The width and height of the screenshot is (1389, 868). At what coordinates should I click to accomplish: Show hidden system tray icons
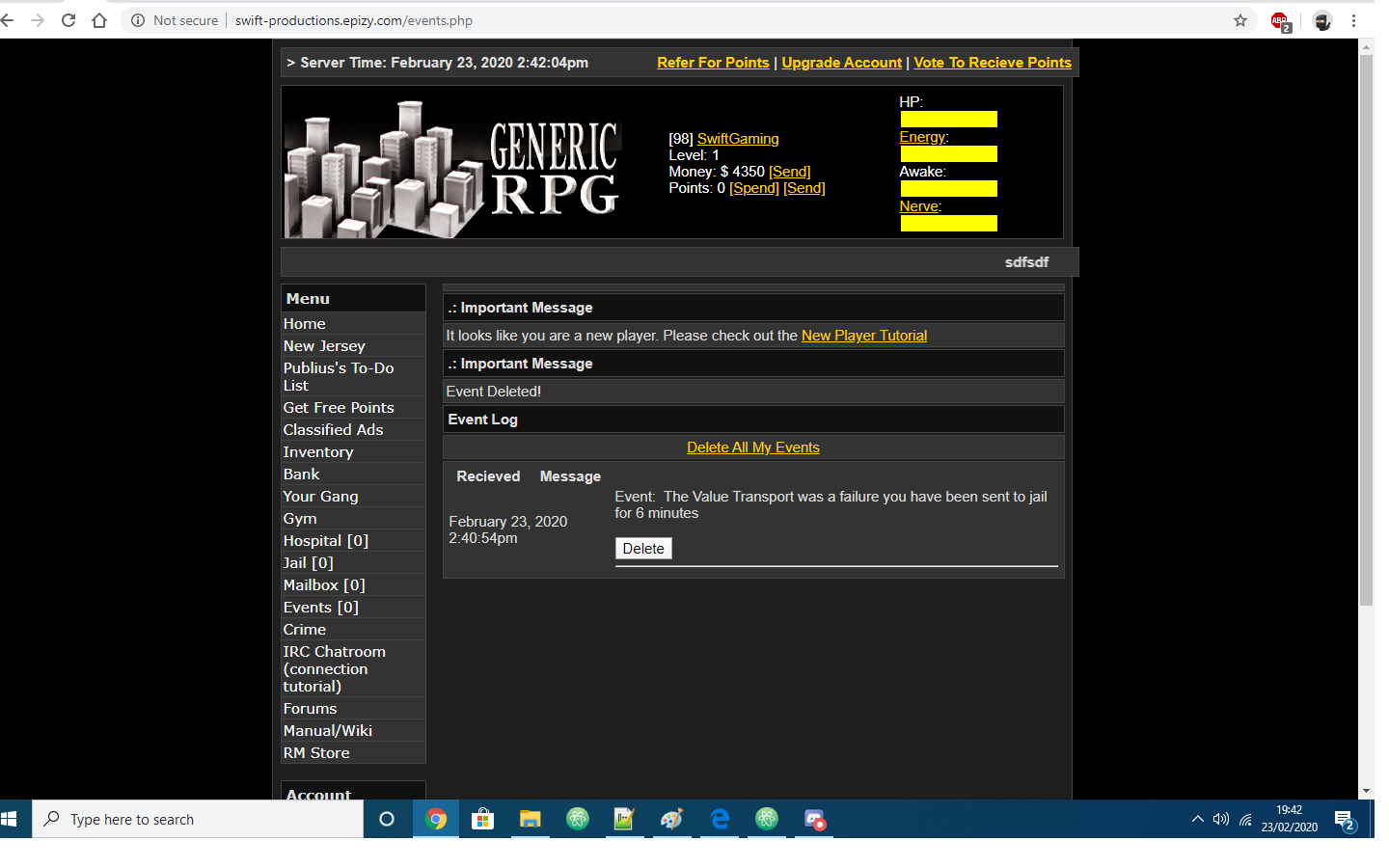point(1197,819)
